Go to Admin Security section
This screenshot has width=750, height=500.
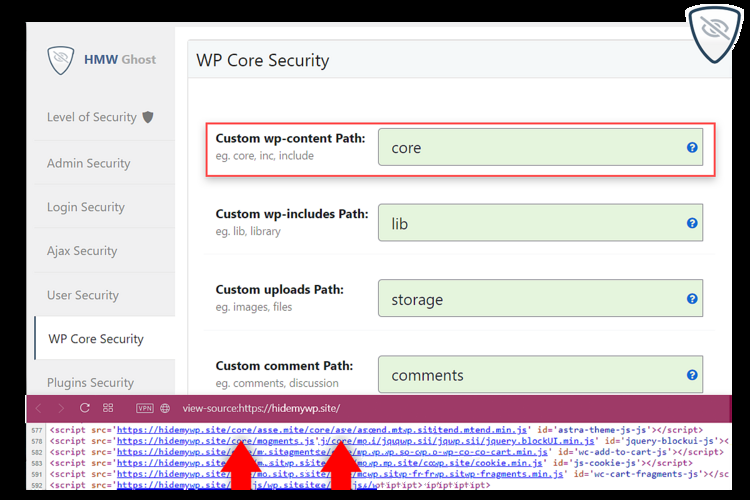(x=88, y=163)
